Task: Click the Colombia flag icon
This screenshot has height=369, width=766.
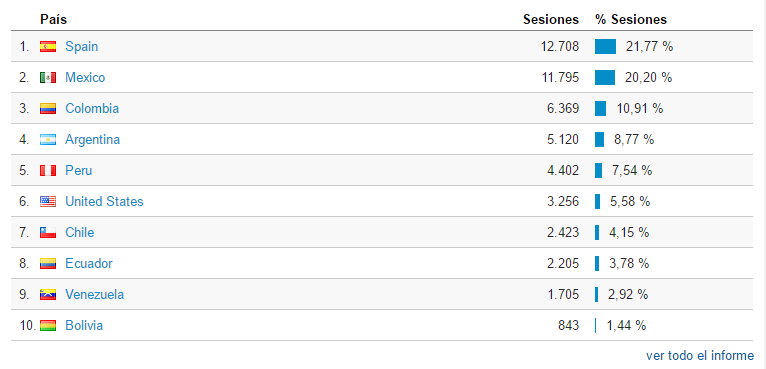Action: tap(48, 109)
